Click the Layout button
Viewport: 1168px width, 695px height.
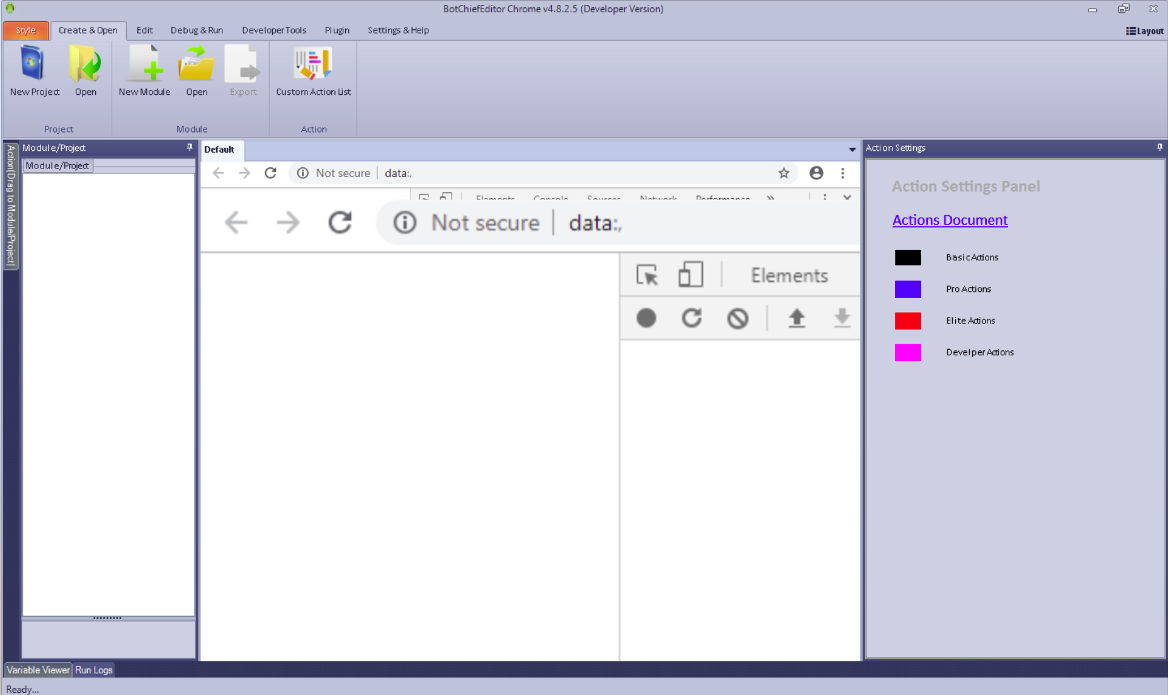point(1145,31)
